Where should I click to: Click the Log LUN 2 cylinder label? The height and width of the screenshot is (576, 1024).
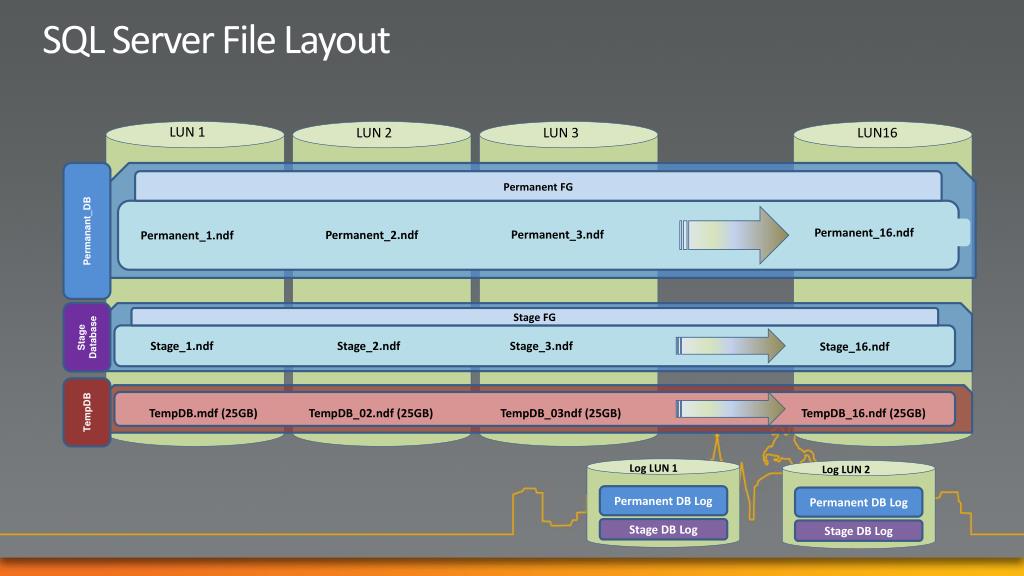point(846,469)
